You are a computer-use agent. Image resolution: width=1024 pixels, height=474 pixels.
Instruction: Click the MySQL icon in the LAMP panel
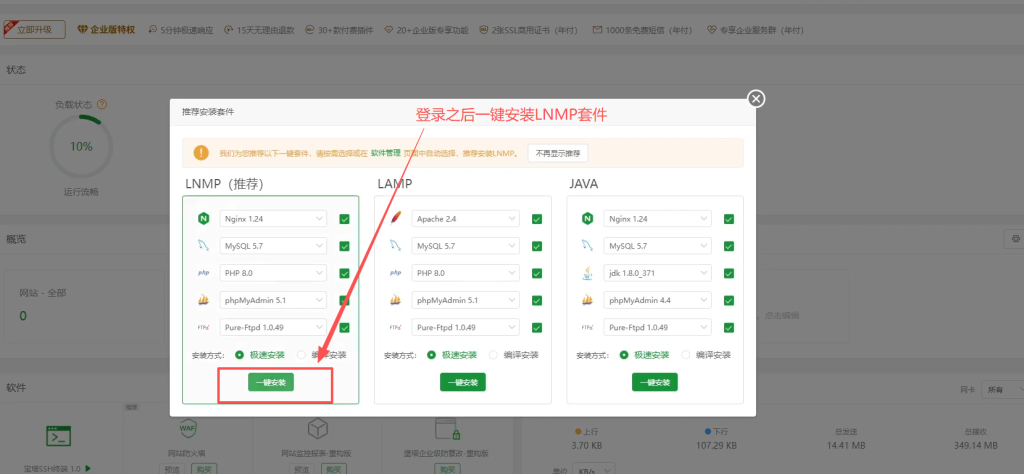pos(395,246)
